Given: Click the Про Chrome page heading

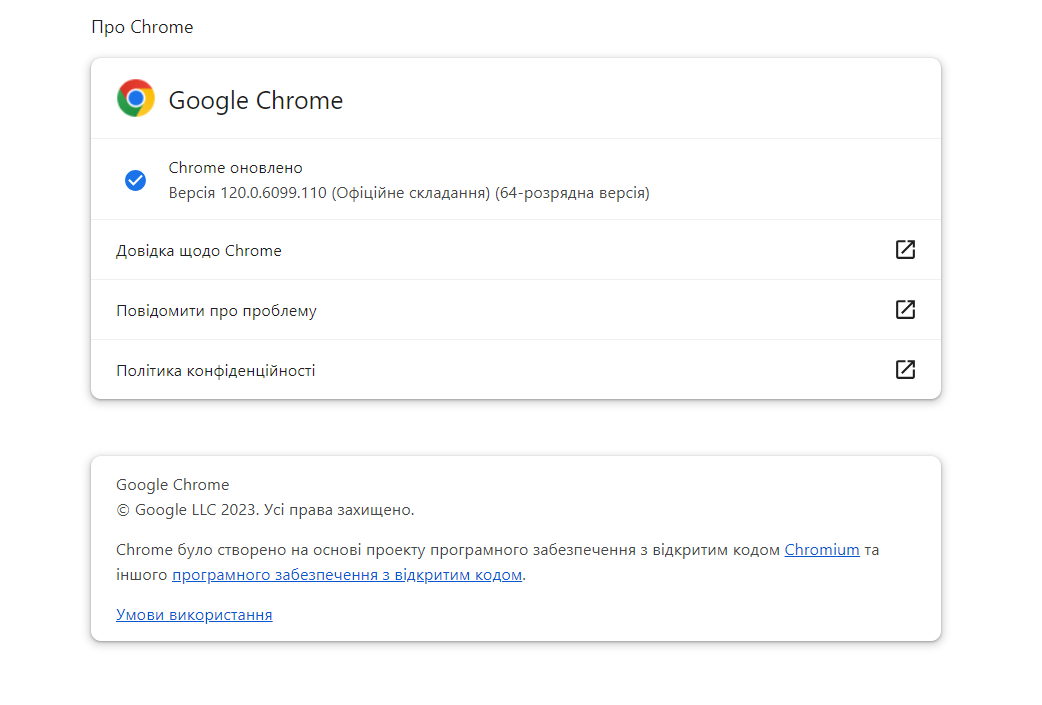Looking at the screenshot, I should coord(142,27).
